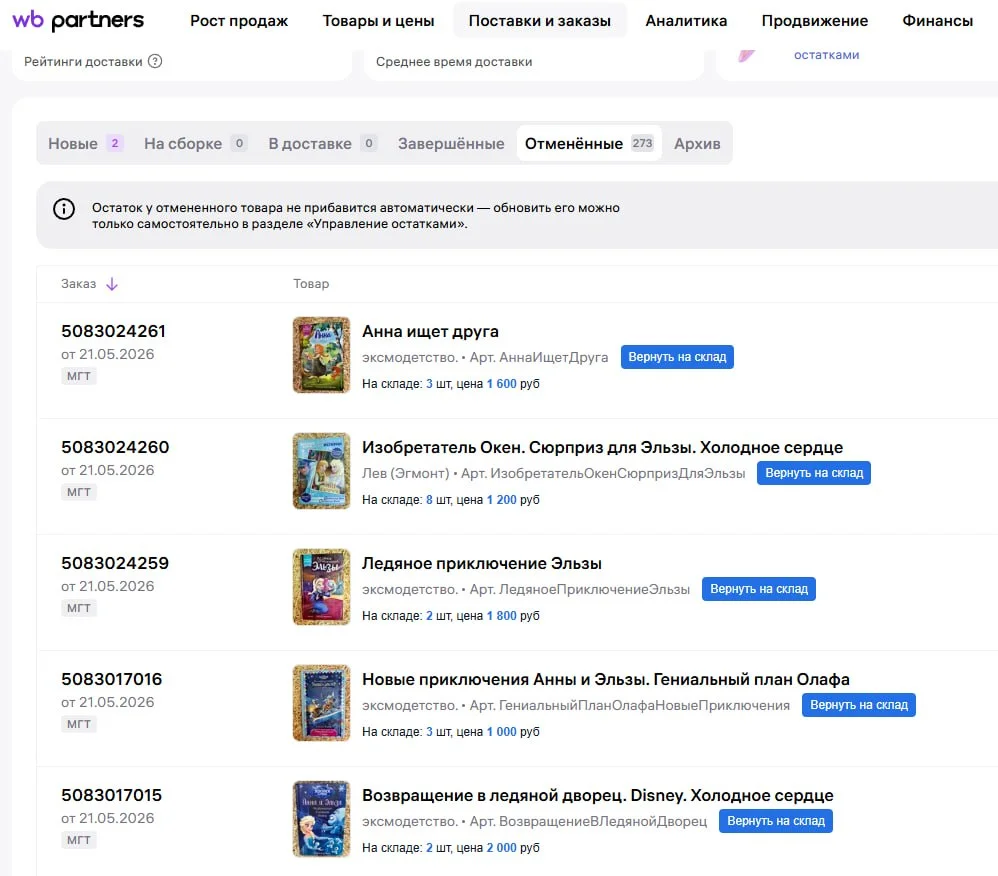Click Новые приключения Анны и Эльзы title
This screenshot has height=876, width=998.
tap(606, 679)
